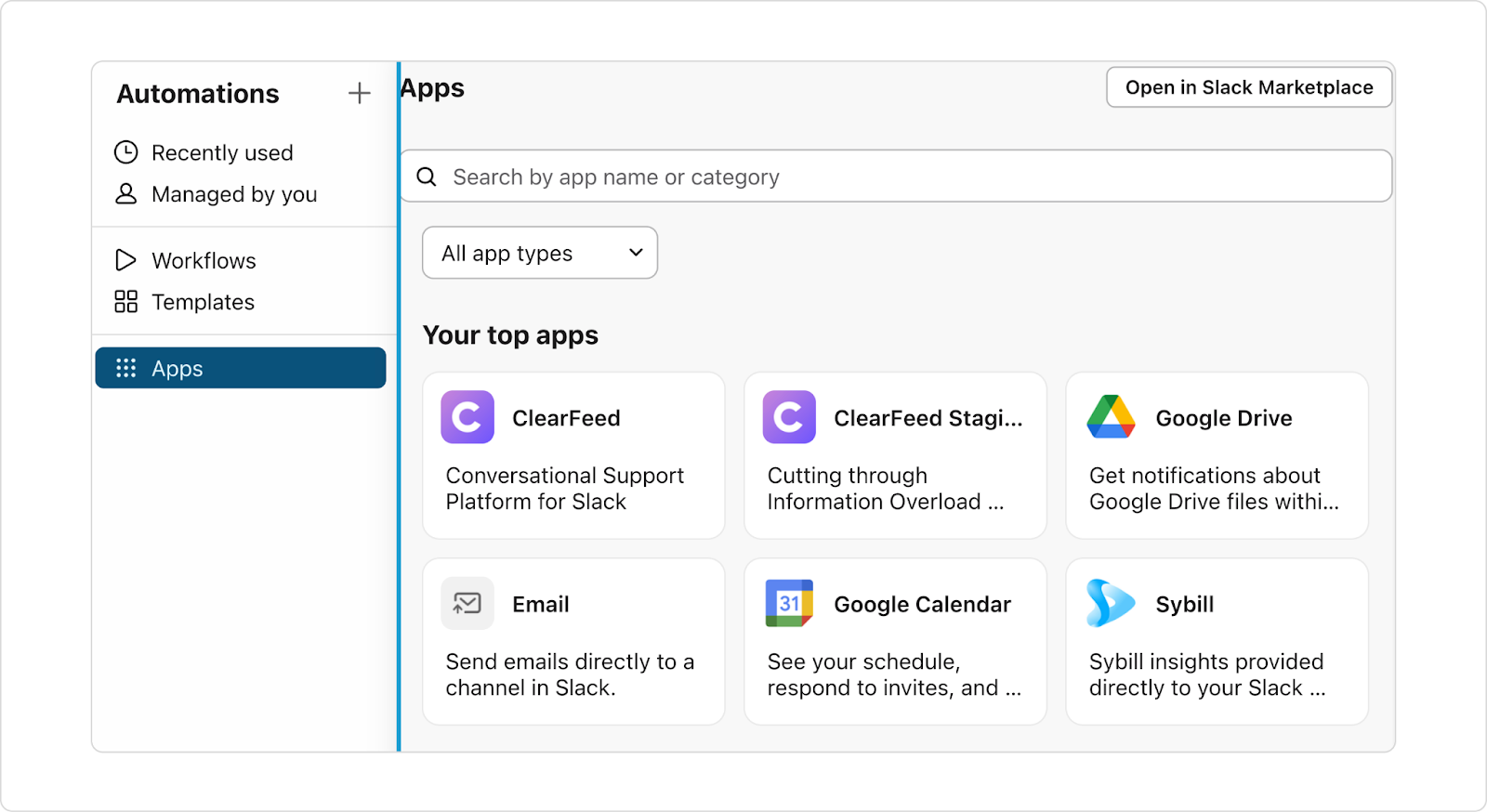Screen dimensions: 1487x812
Task: Open Recently used in the sidebar
Action: point(222,152)
